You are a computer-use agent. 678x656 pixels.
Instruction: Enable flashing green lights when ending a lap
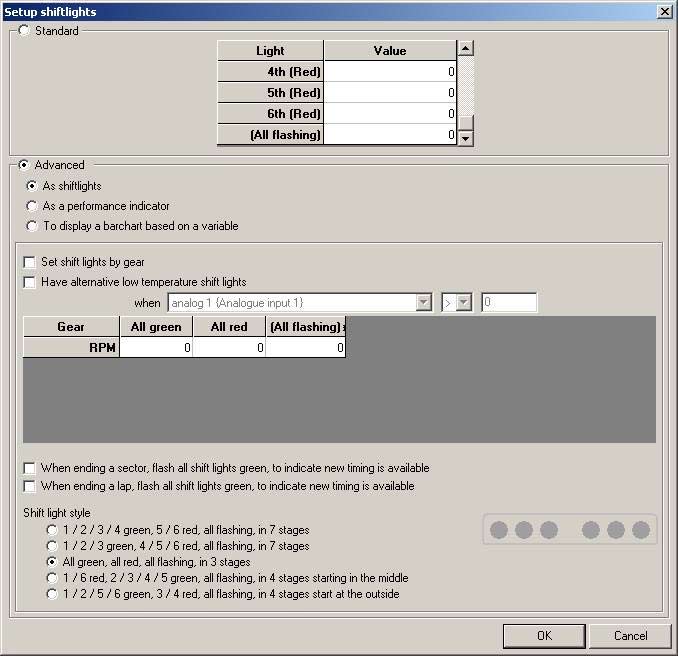coord(30,486)
